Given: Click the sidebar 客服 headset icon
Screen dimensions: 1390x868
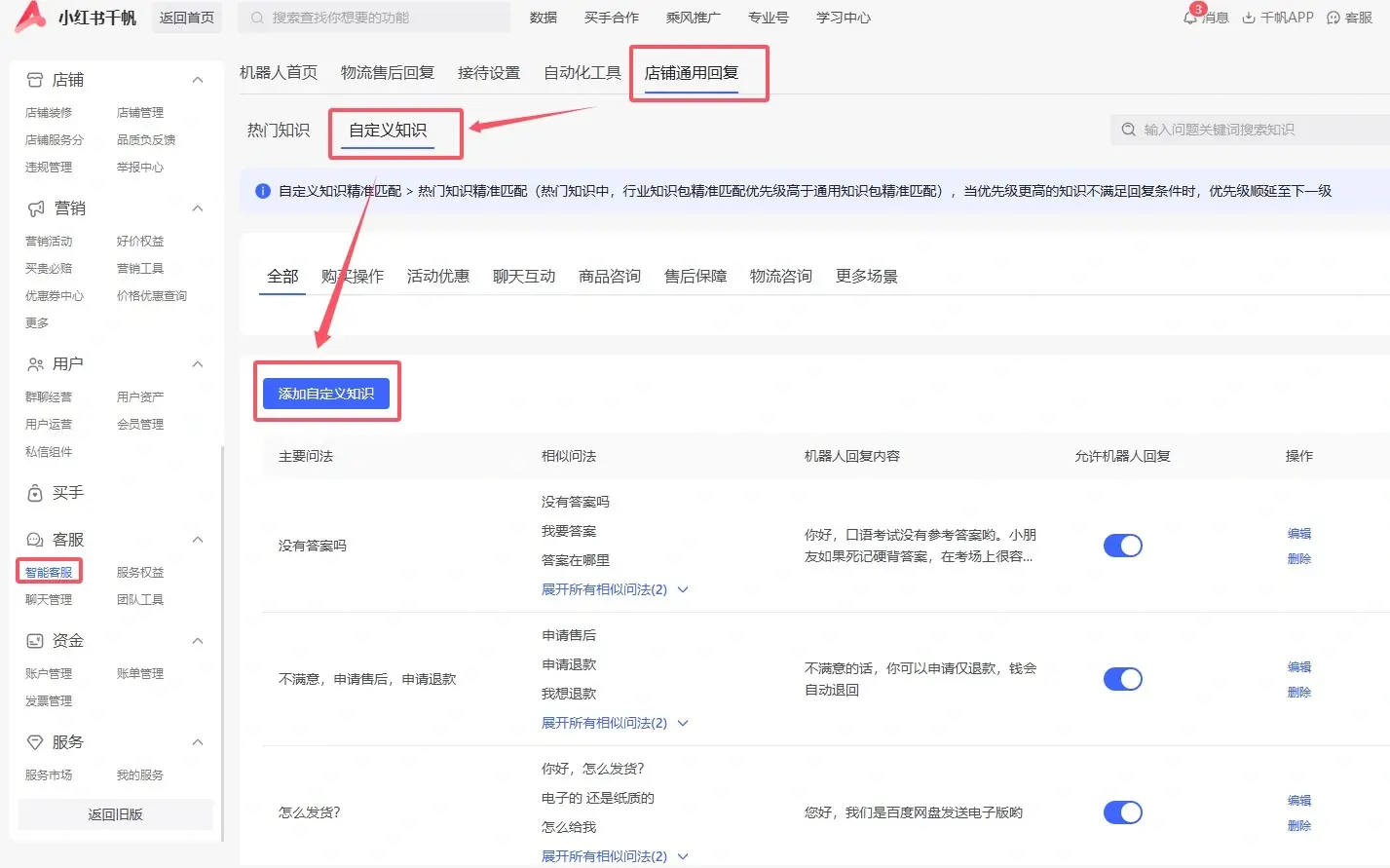Looking at the screenshot, I should click(x=35, y=540).
